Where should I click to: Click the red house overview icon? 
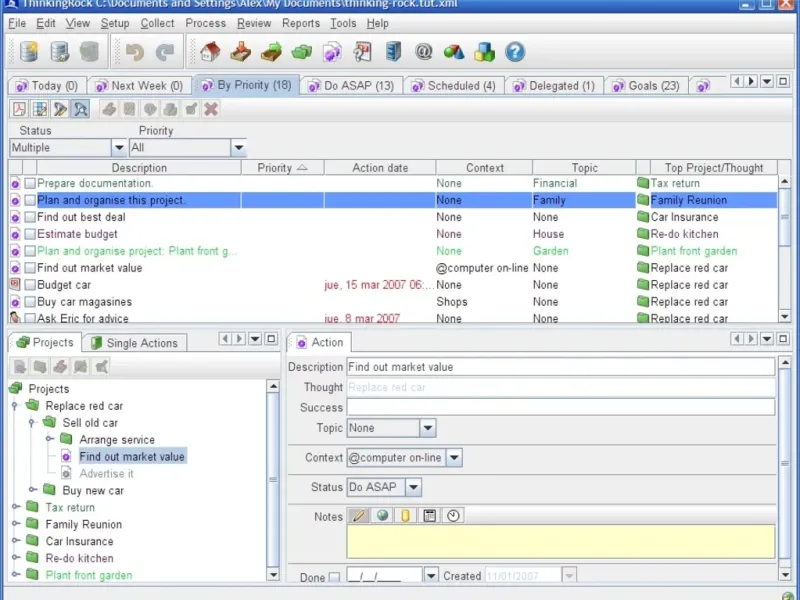click(x=209, y=52)
